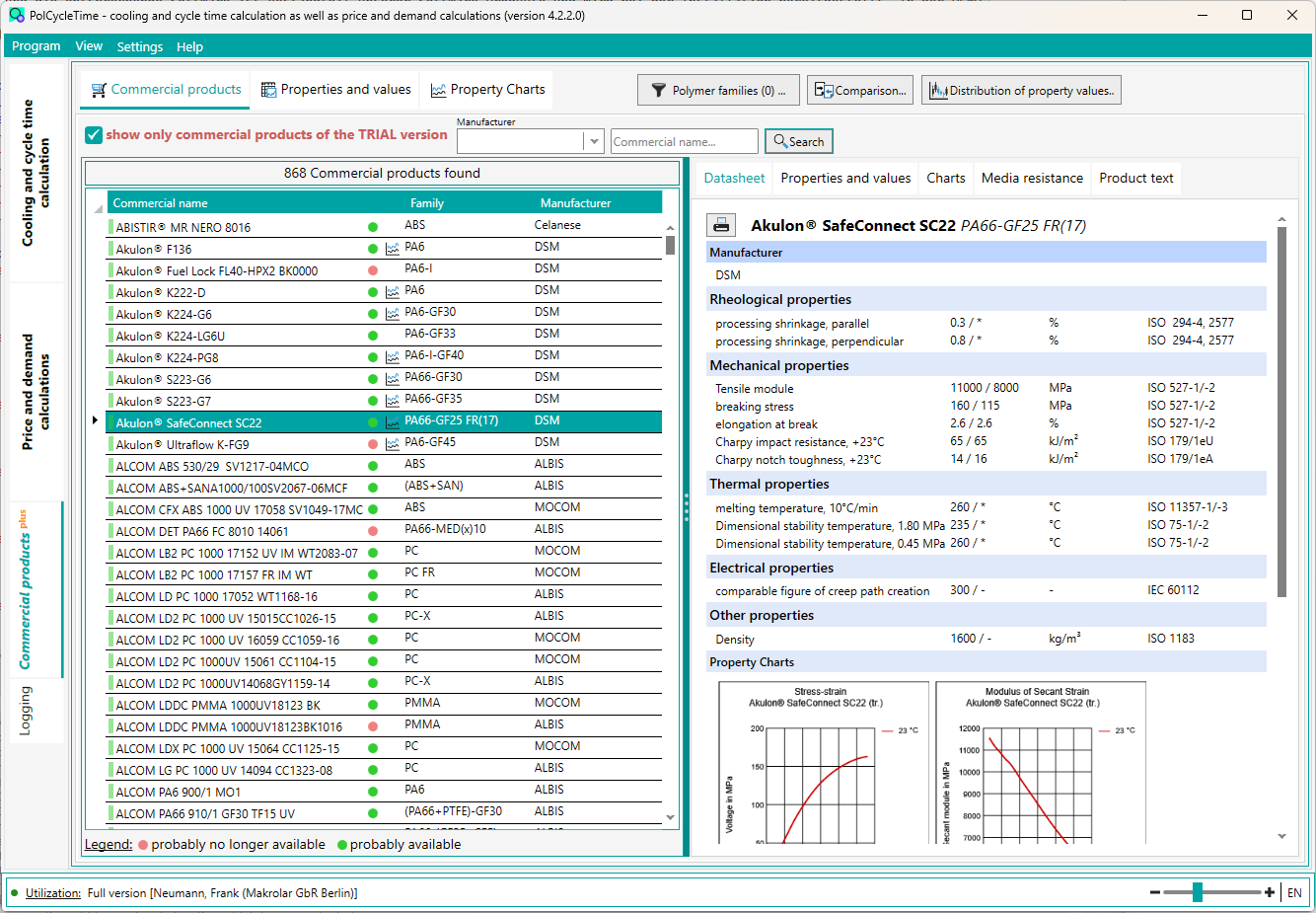Select the row 'ALCOM LD PC 1000 17052 WT1168-16'
The width and height of the screenshot is (1316, 913).
click(x=384, y=596)
